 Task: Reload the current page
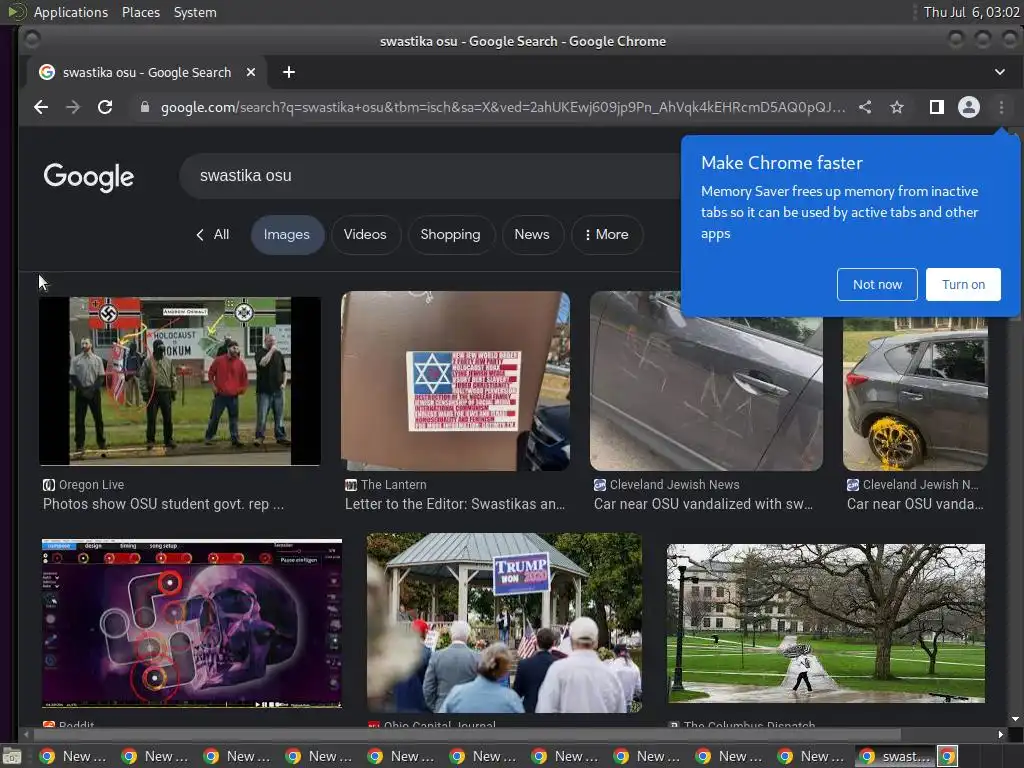pyautogui.click(x=105, y=107)
